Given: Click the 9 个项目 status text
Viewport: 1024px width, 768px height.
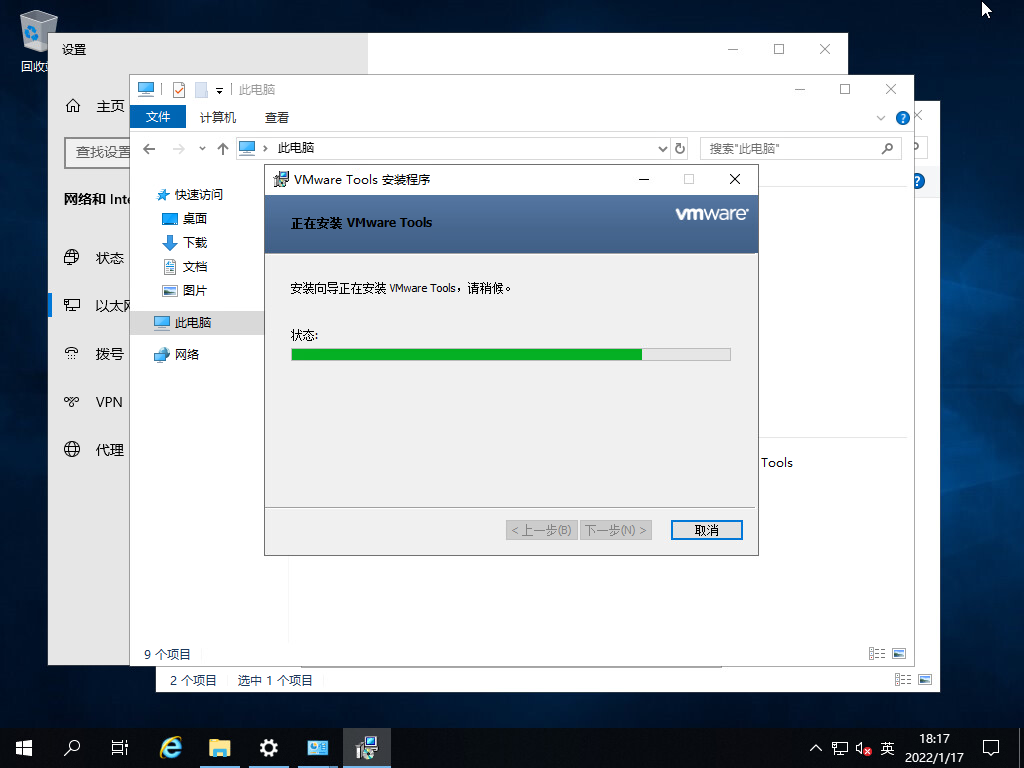Looking at the screenshot, I should coord(167,654).
